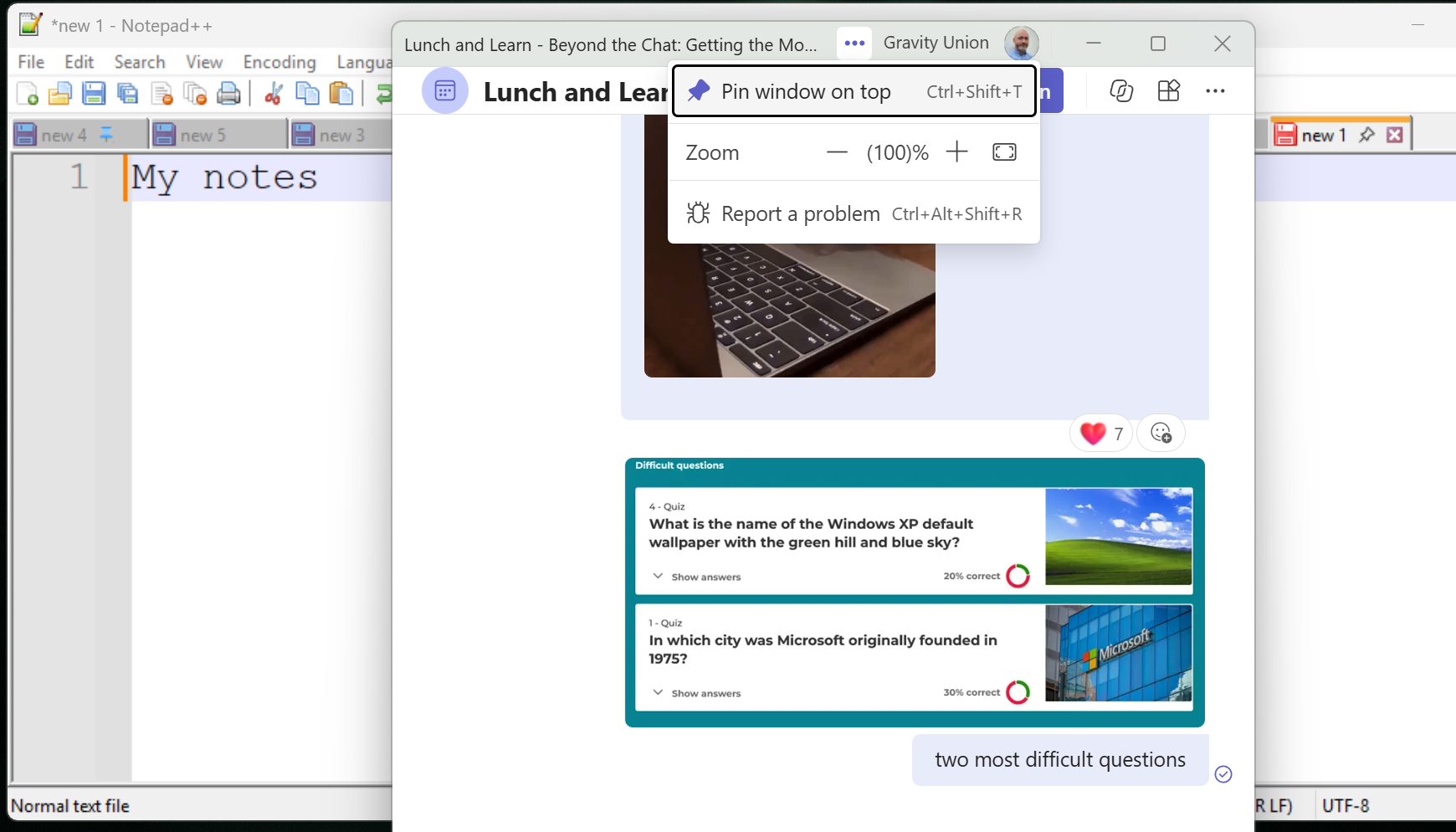Select Pin window on top menu item
Viewport: 1456px width, 832px height.
point(854,91)
